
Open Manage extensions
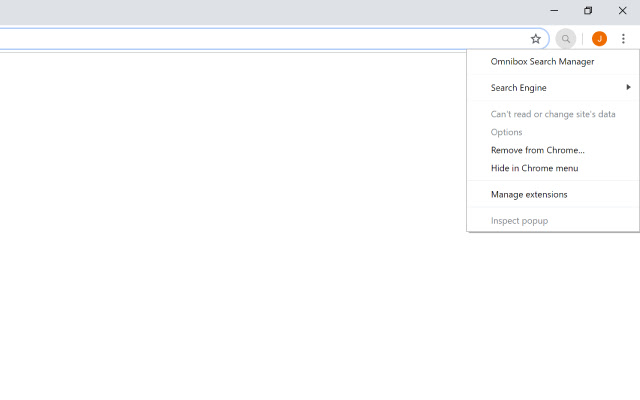point(553,195)
